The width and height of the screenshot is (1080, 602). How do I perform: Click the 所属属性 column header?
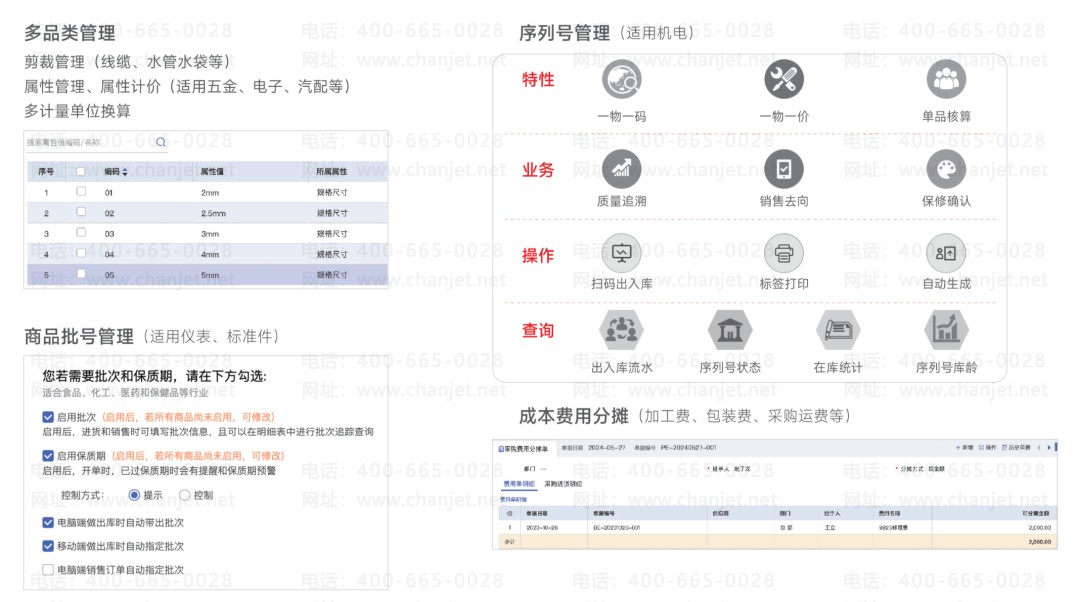[x=332, y=172]
